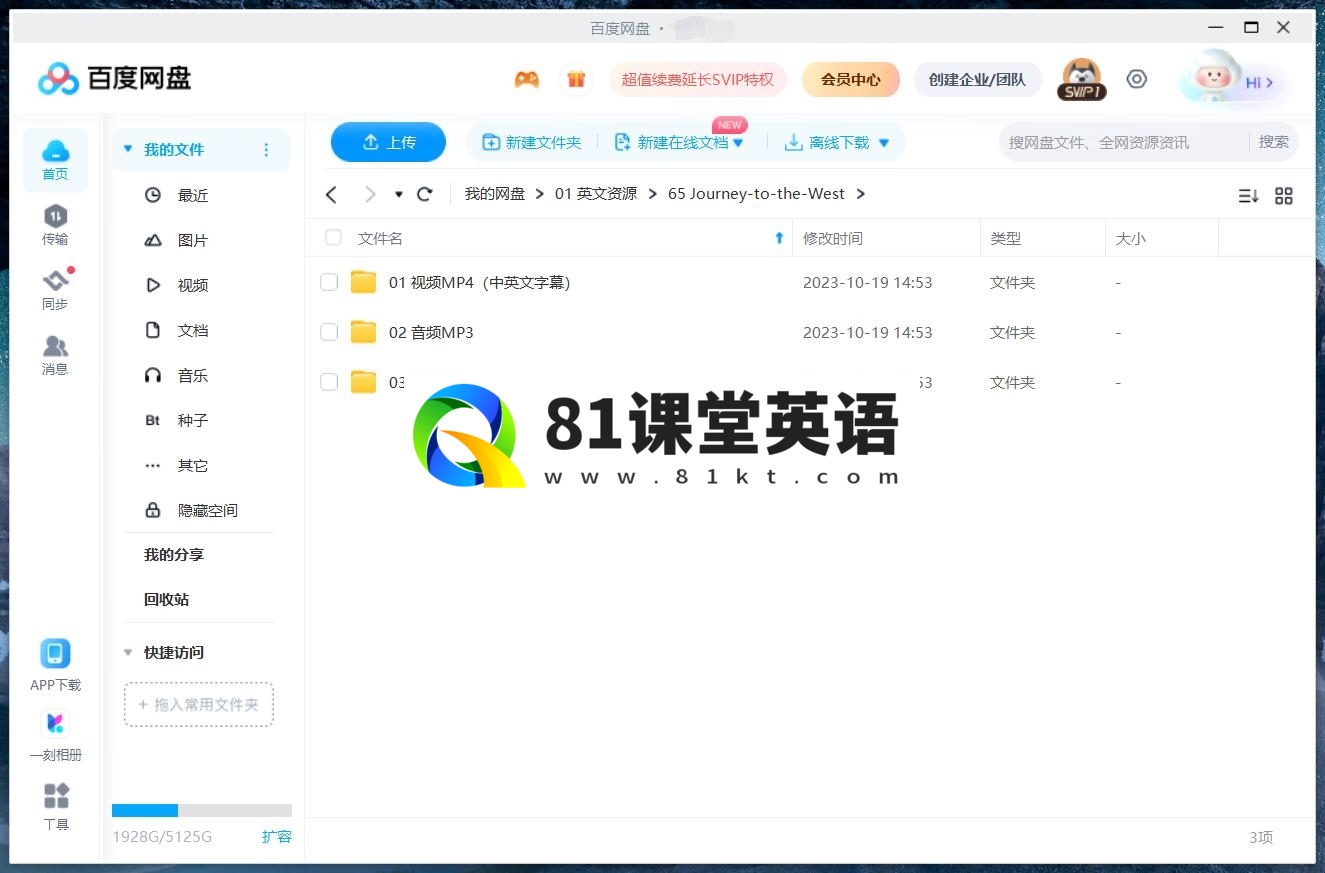Expand the chevron after 01 英文资源
This screenshot has width=1325, height=873.
pyautogui.click(x=652, y=194)
